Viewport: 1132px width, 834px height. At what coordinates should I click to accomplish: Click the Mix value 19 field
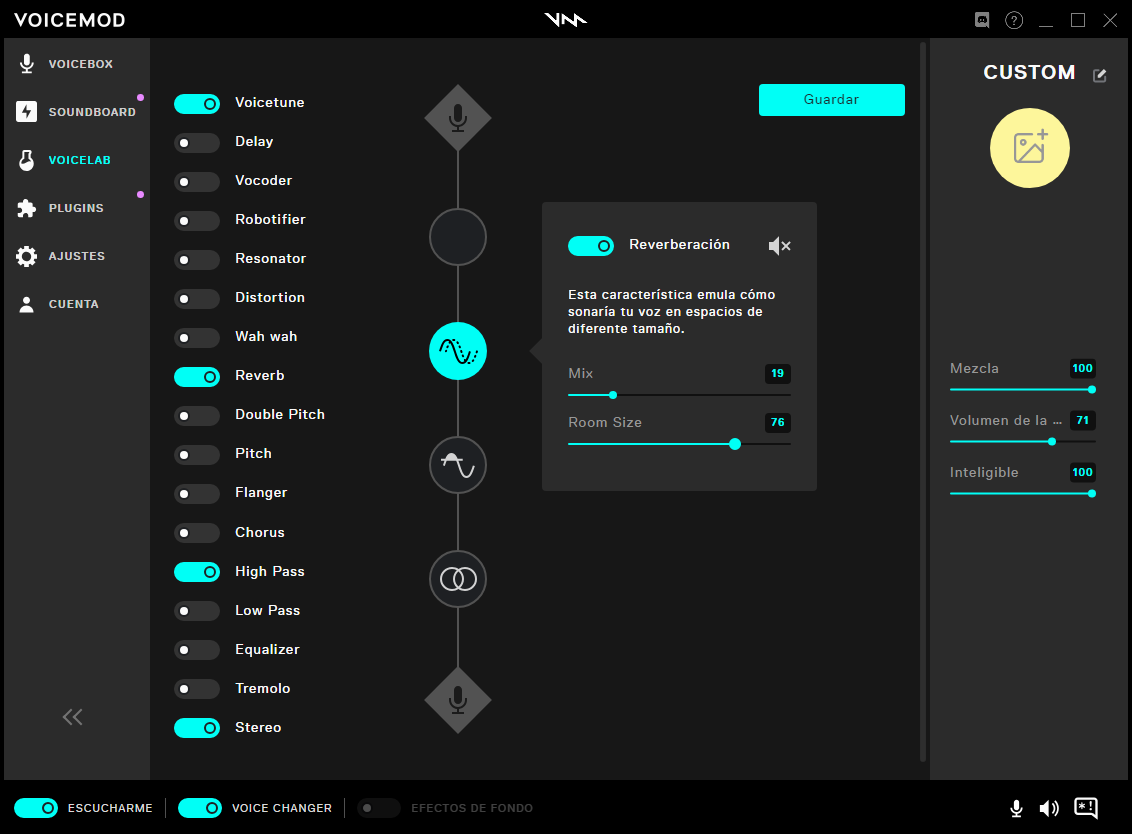(x=778, y=373)
